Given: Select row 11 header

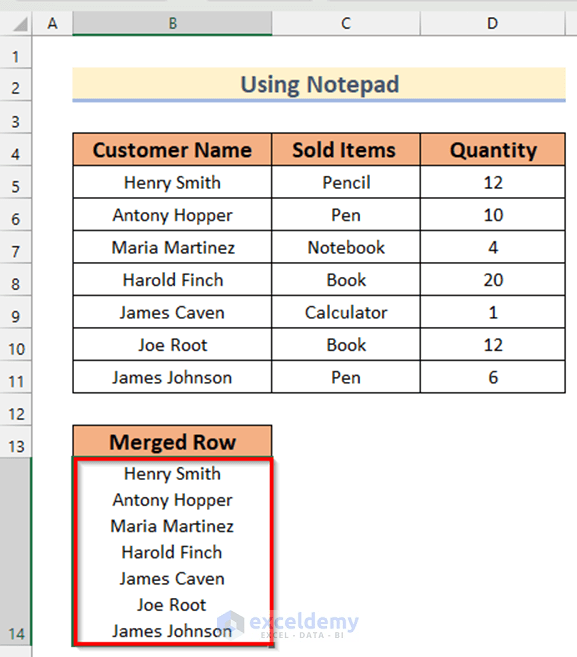Looking at the screenshot, I should click(x=16, y=377).
